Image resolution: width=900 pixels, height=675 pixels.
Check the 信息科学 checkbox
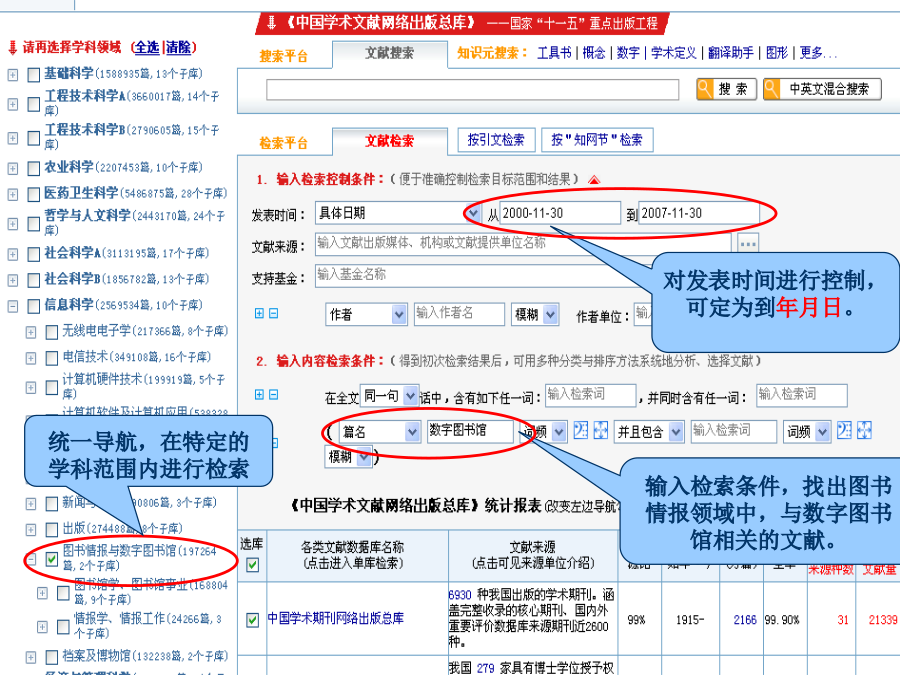coord(33,306)
